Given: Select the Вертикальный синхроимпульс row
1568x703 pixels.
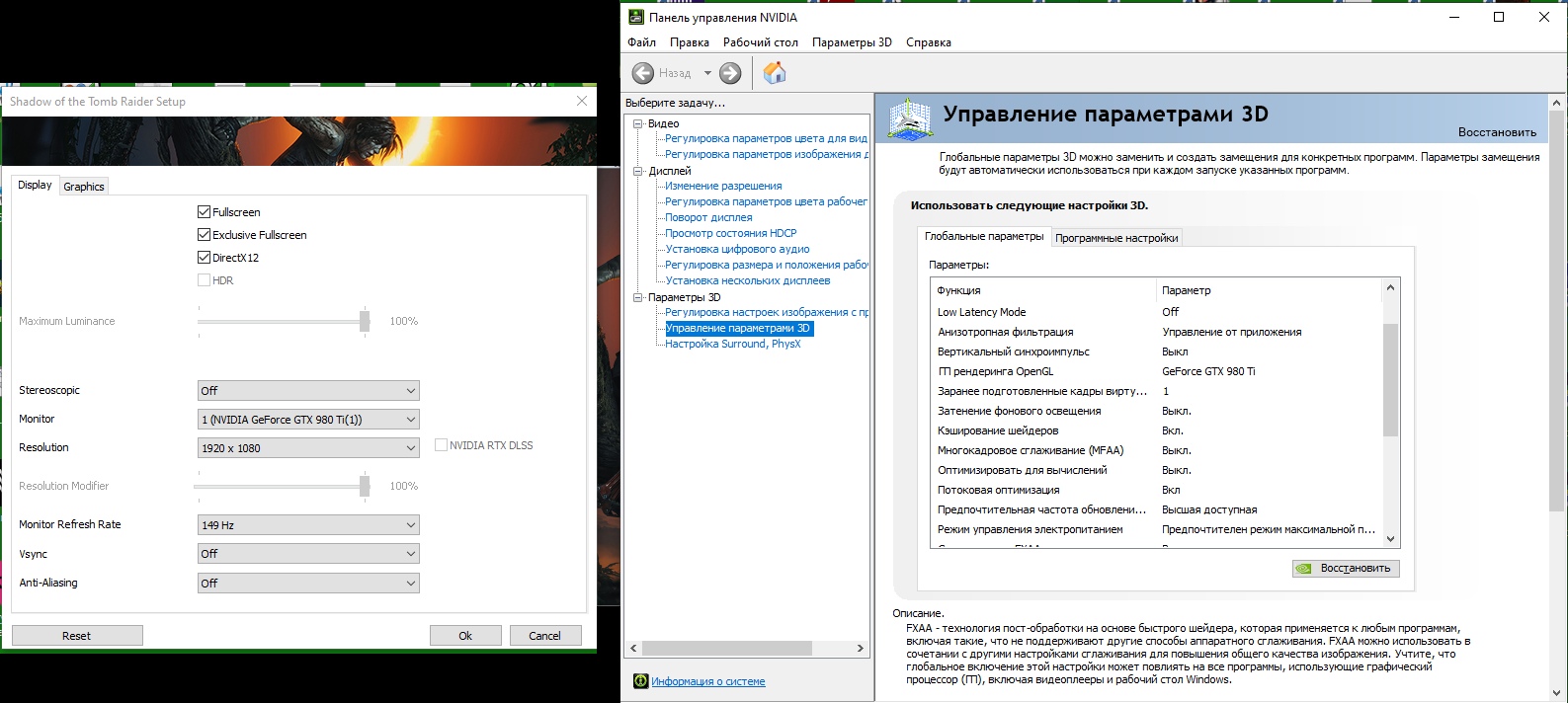Looking at the screenshot, I should pyautogui.click(x=1156, y=351).
